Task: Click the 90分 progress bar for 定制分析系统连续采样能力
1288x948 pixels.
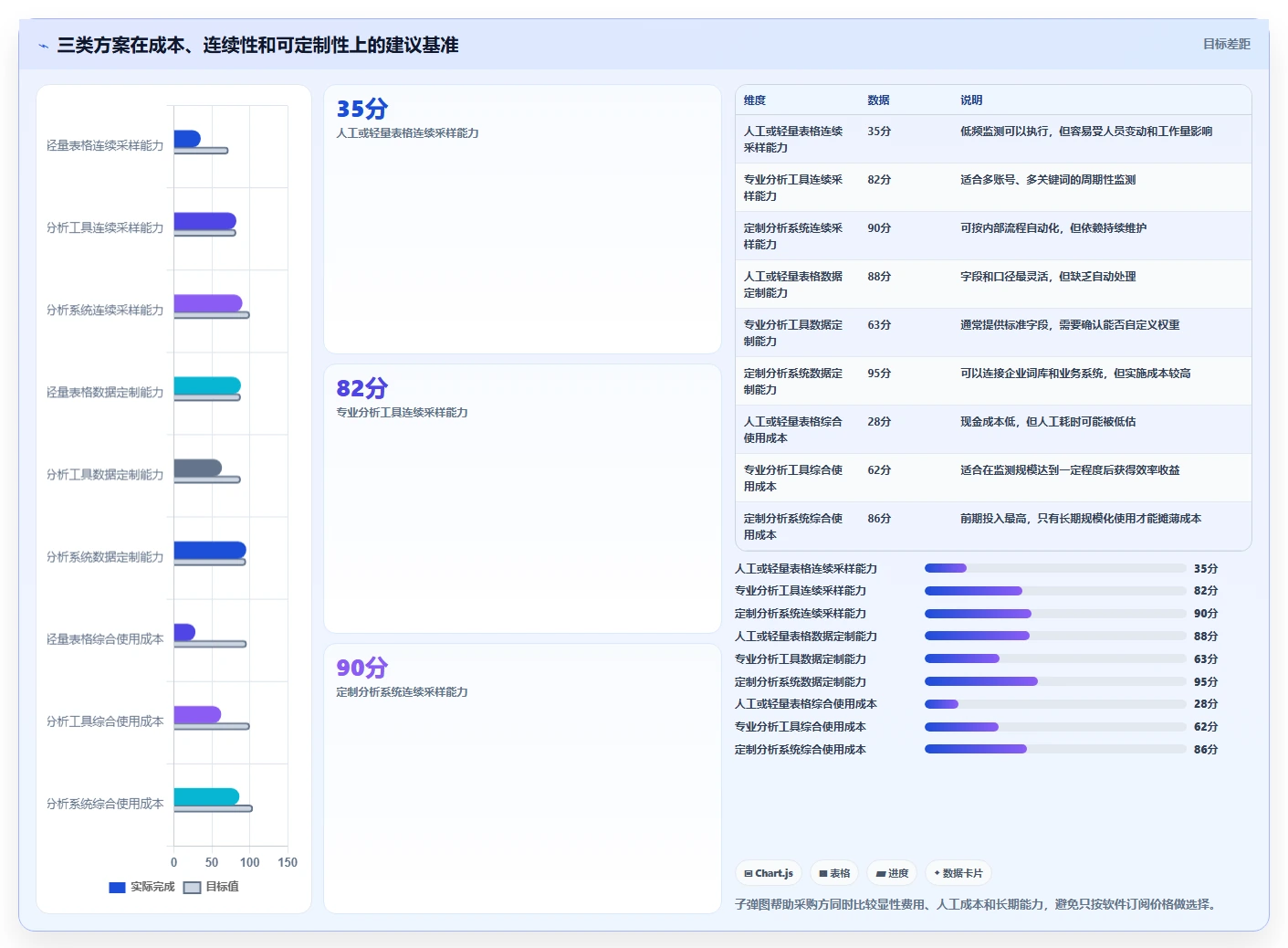Action: [x=1055, y=614]
